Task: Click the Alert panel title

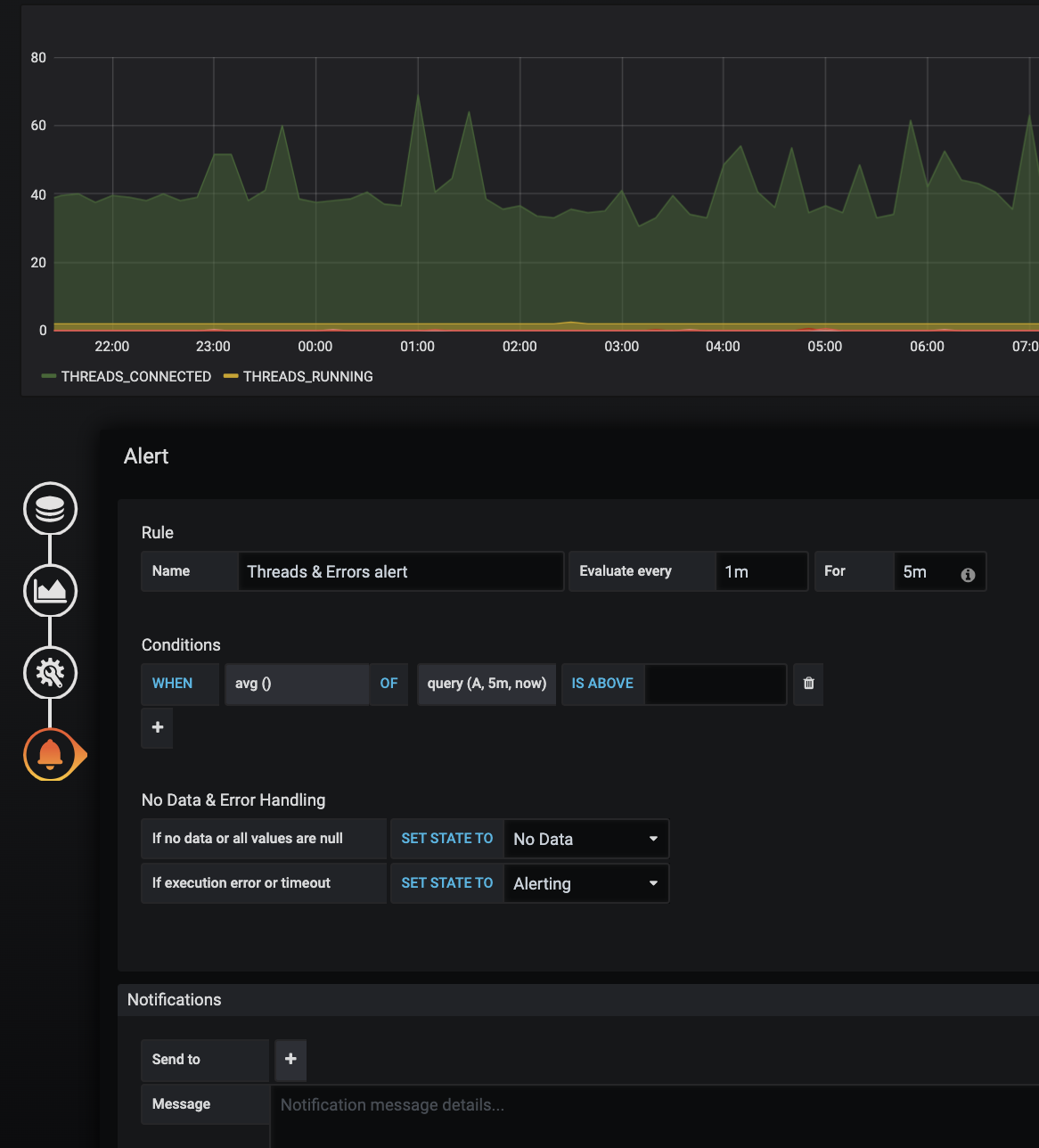Action: (x=146, y=456)
